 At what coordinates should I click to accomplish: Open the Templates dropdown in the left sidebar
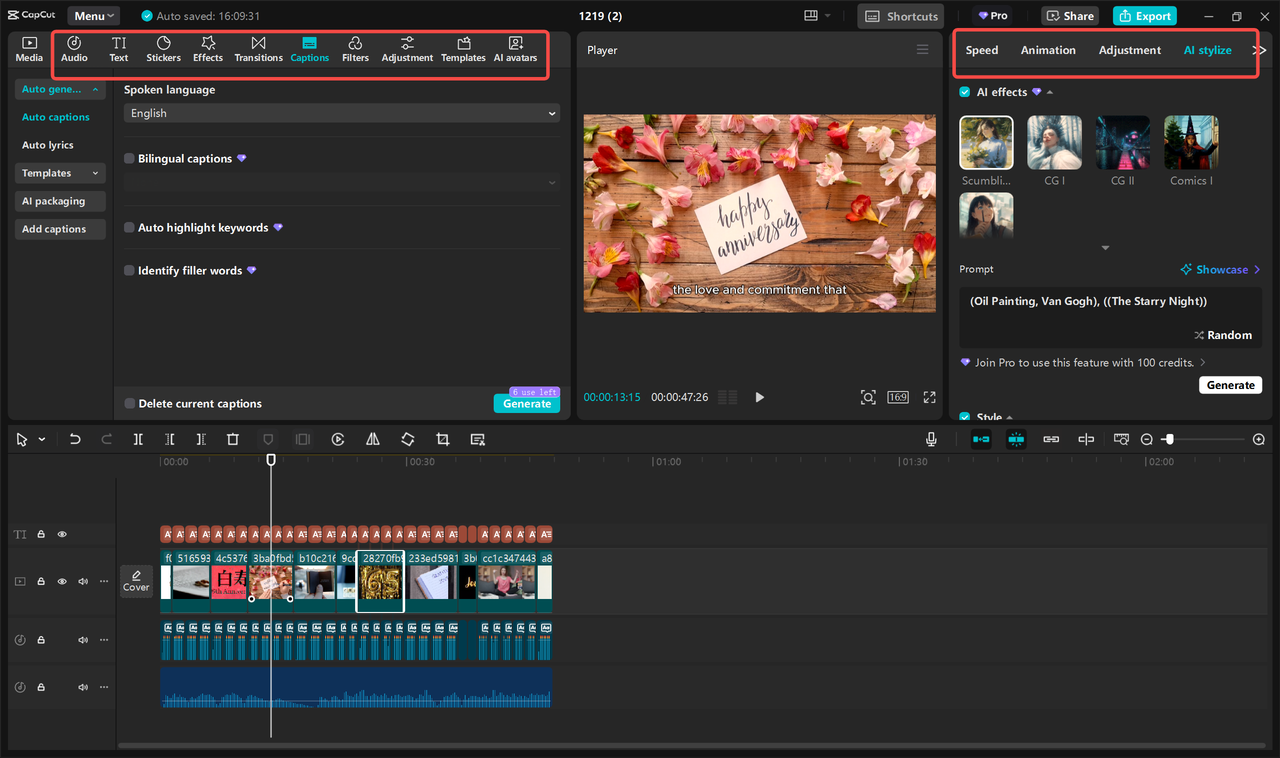point(60,173)
